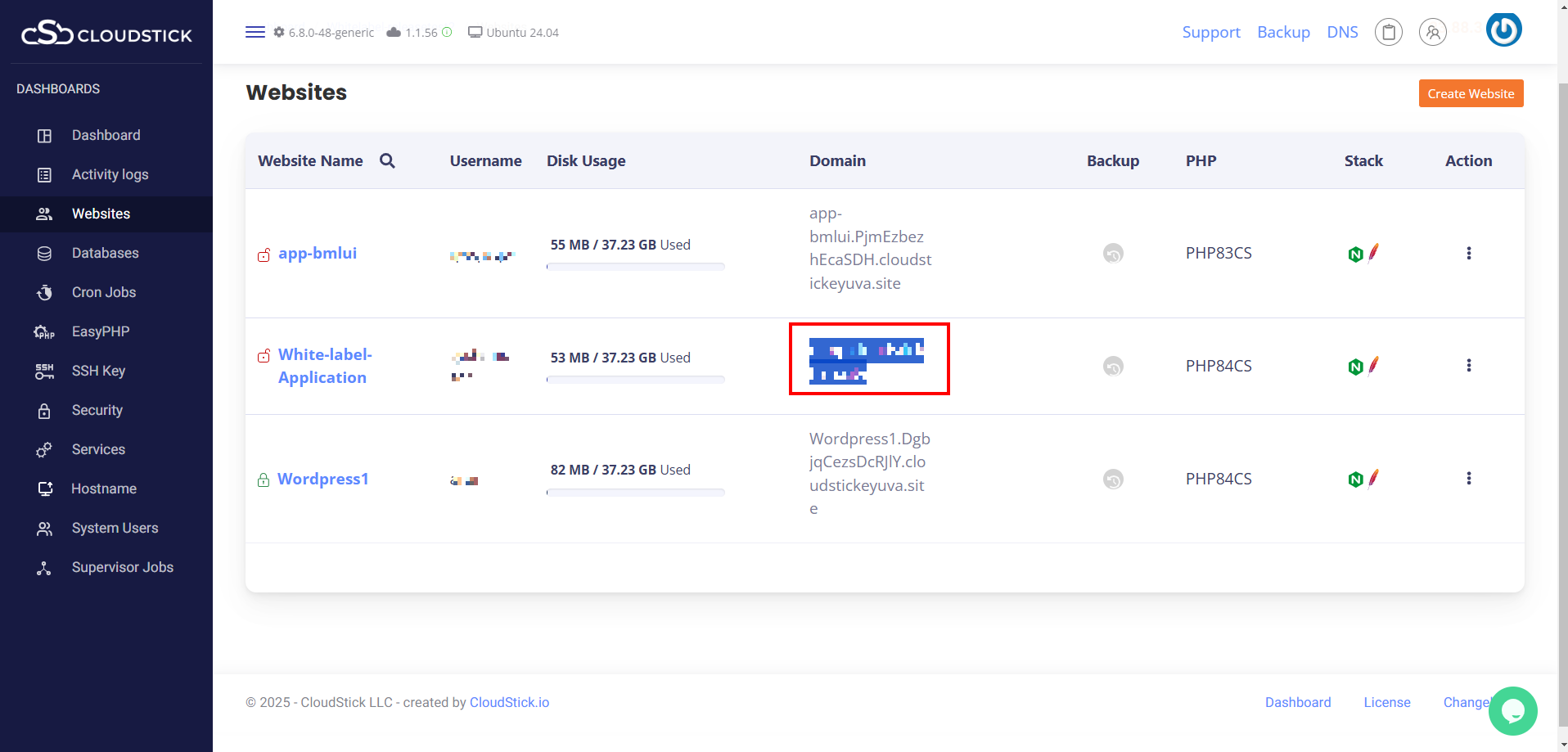Open action menu for White-label-Application
The height and width of the screenshot is (752, 1568).
pyautogui.click(x=1468, y=366)
